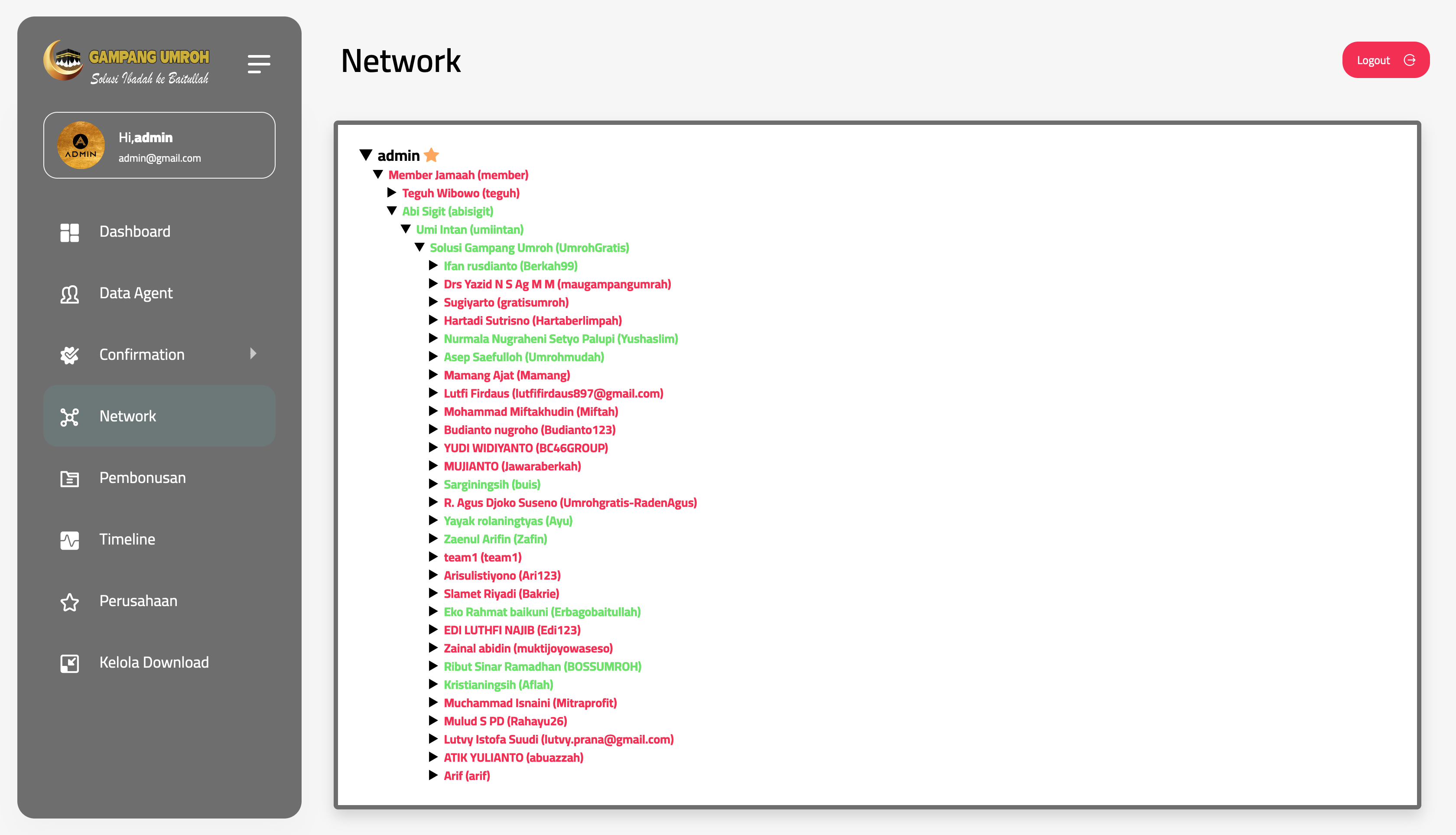Click the Data Agent people icon
The height and width of the screenshot is (835, 1456).
tap(69, 294)
